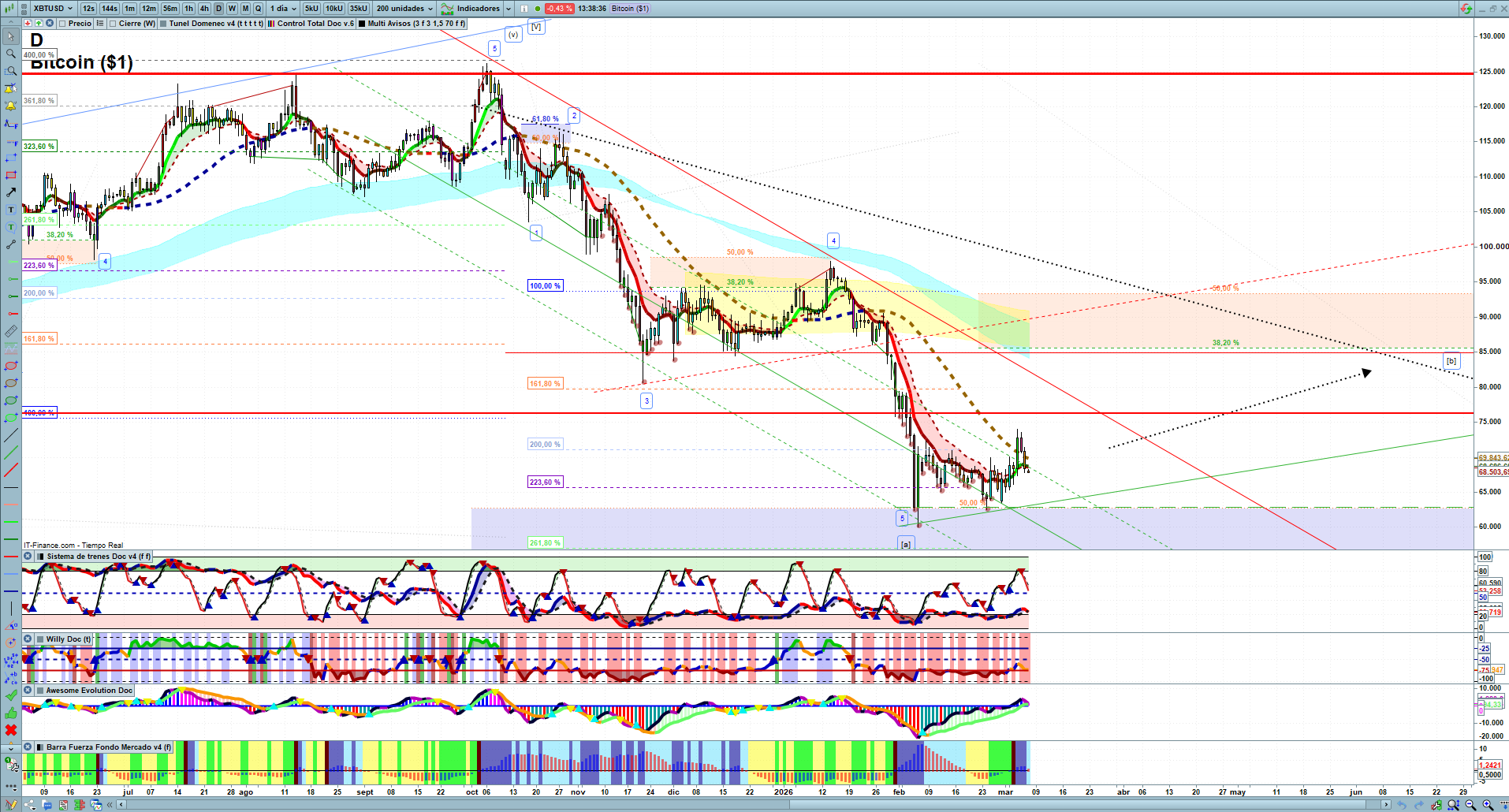
Task: Select the speech-bubble text tool
Action: point(11,227)
